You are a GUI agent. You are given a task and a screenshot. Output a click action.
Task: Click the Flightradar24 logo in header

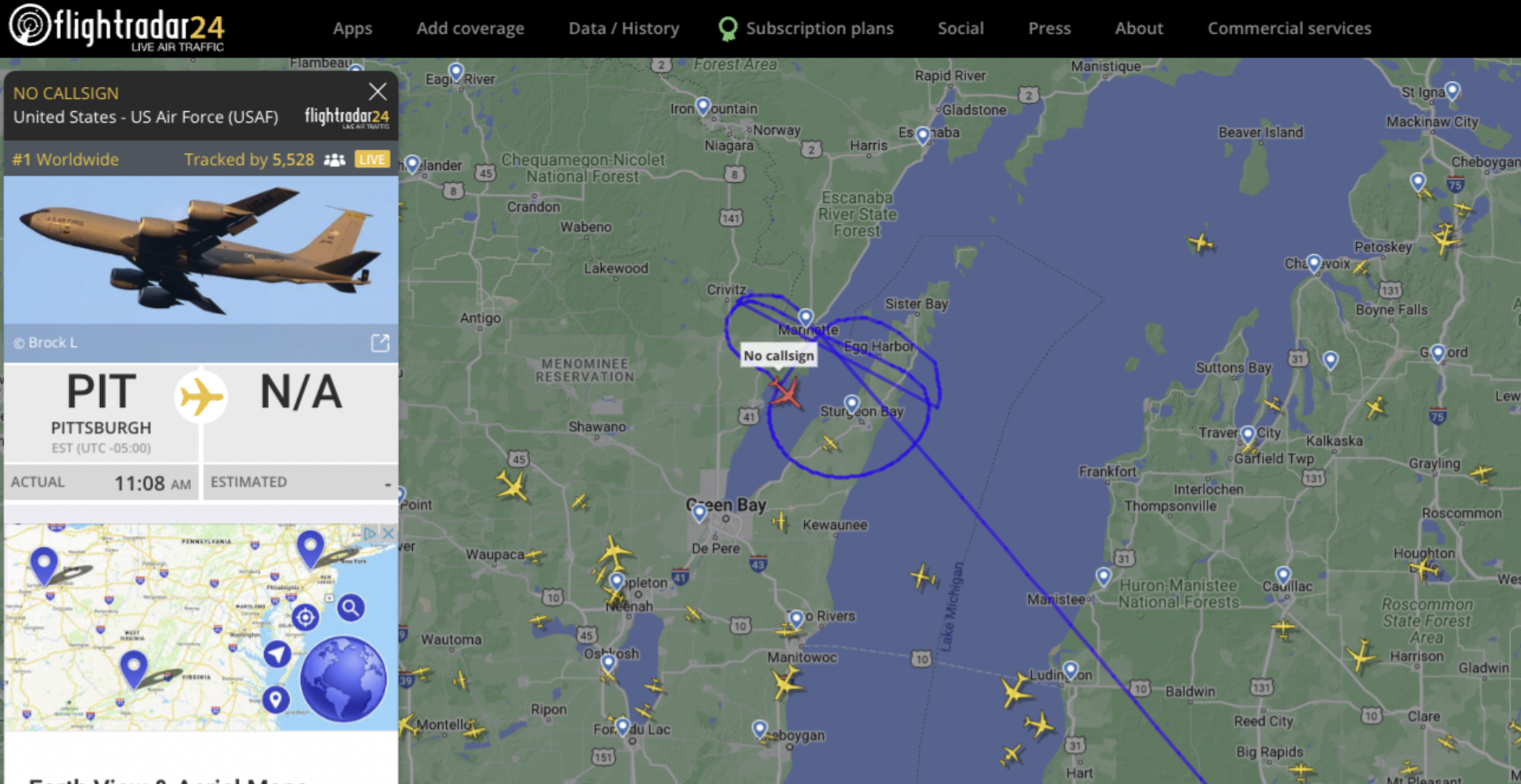[x=117, y=28]
